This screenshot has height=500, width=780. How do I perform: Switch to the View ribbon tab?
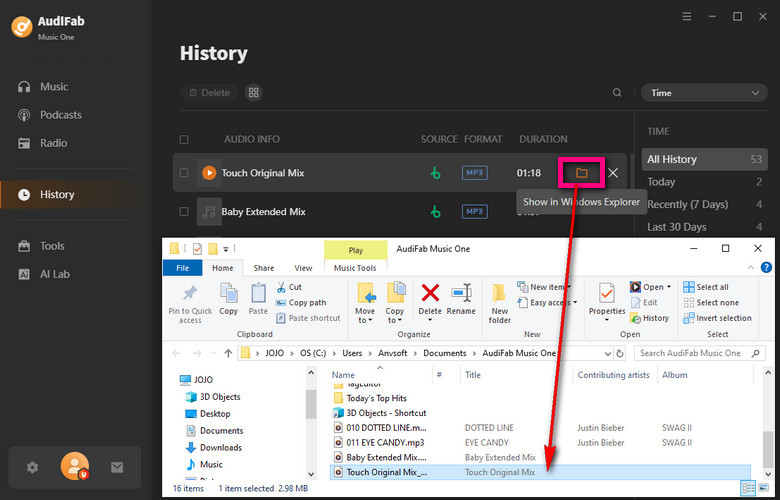pos(303,268)
